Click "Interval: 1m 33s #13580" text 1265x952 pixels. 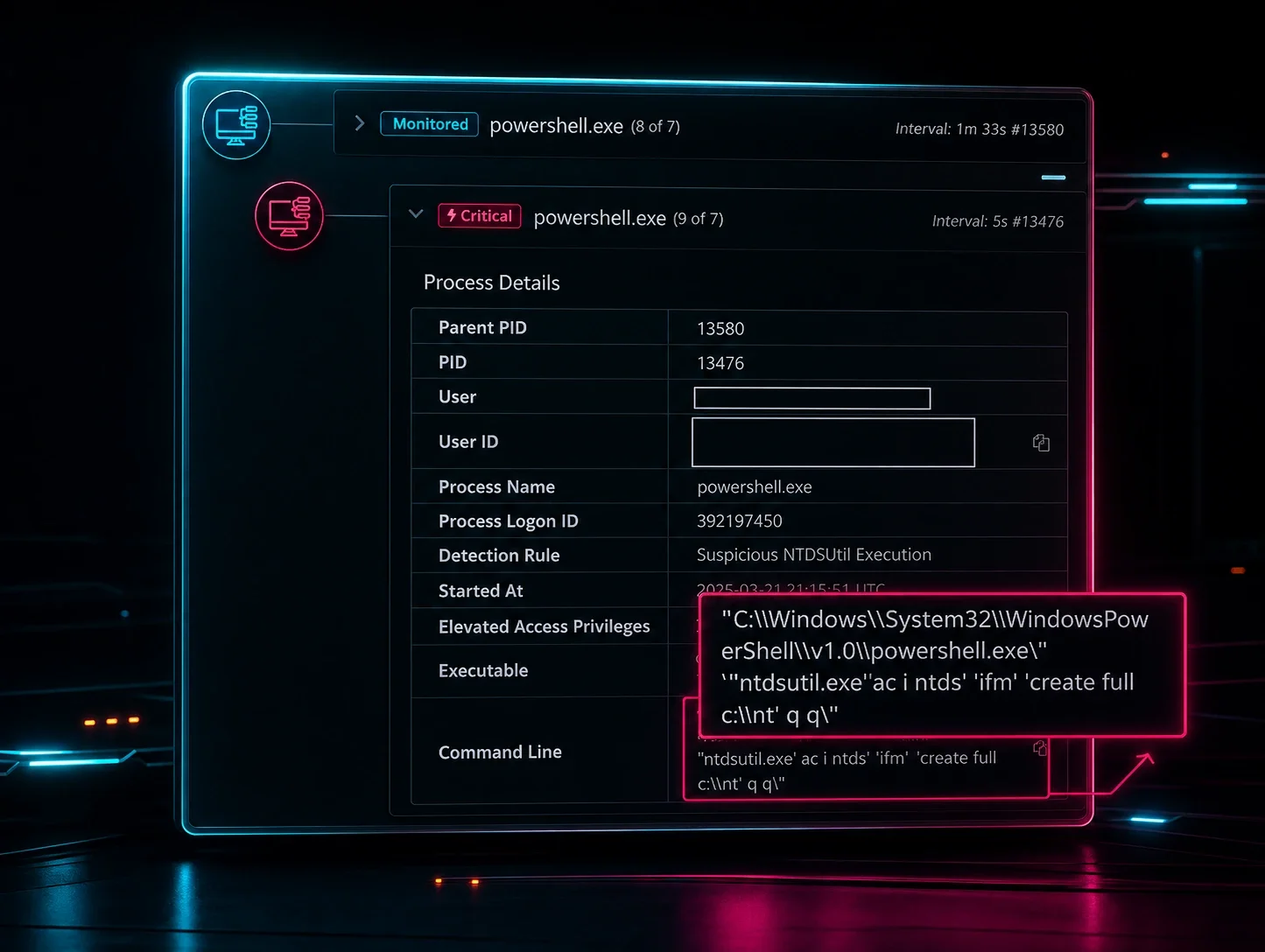980,129
